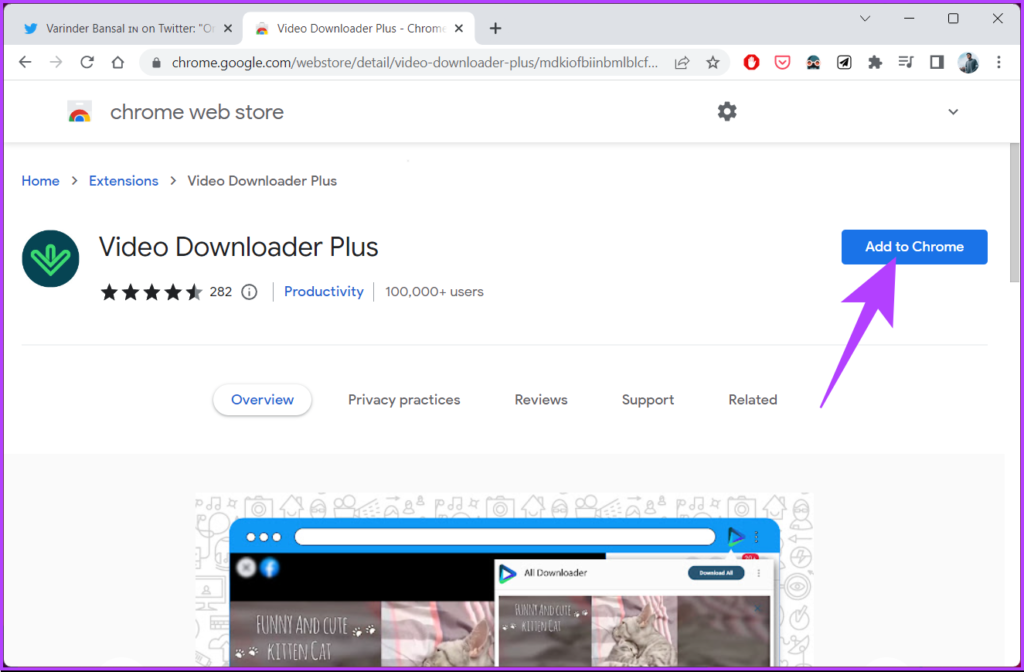This screenshot has width=1024, height=672.
Task: Open the Reviews tab
Action: [x=541, y=400]
